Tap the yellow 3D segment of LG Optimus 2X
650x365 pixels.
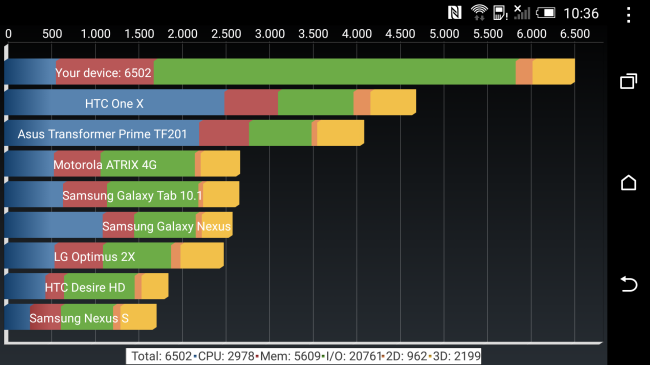[202, 256]
